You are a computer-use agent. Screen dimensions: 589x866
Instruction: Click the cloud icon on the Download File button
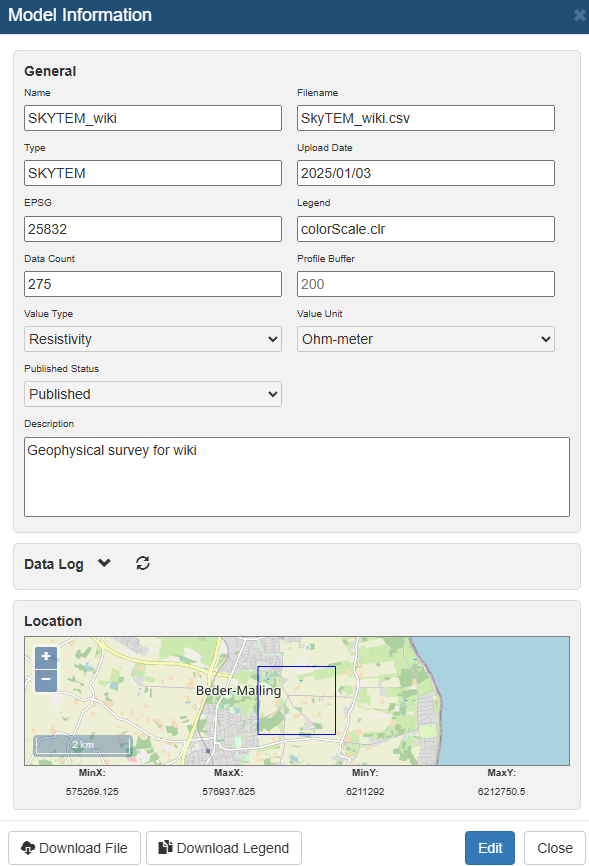tap(28, 848)
